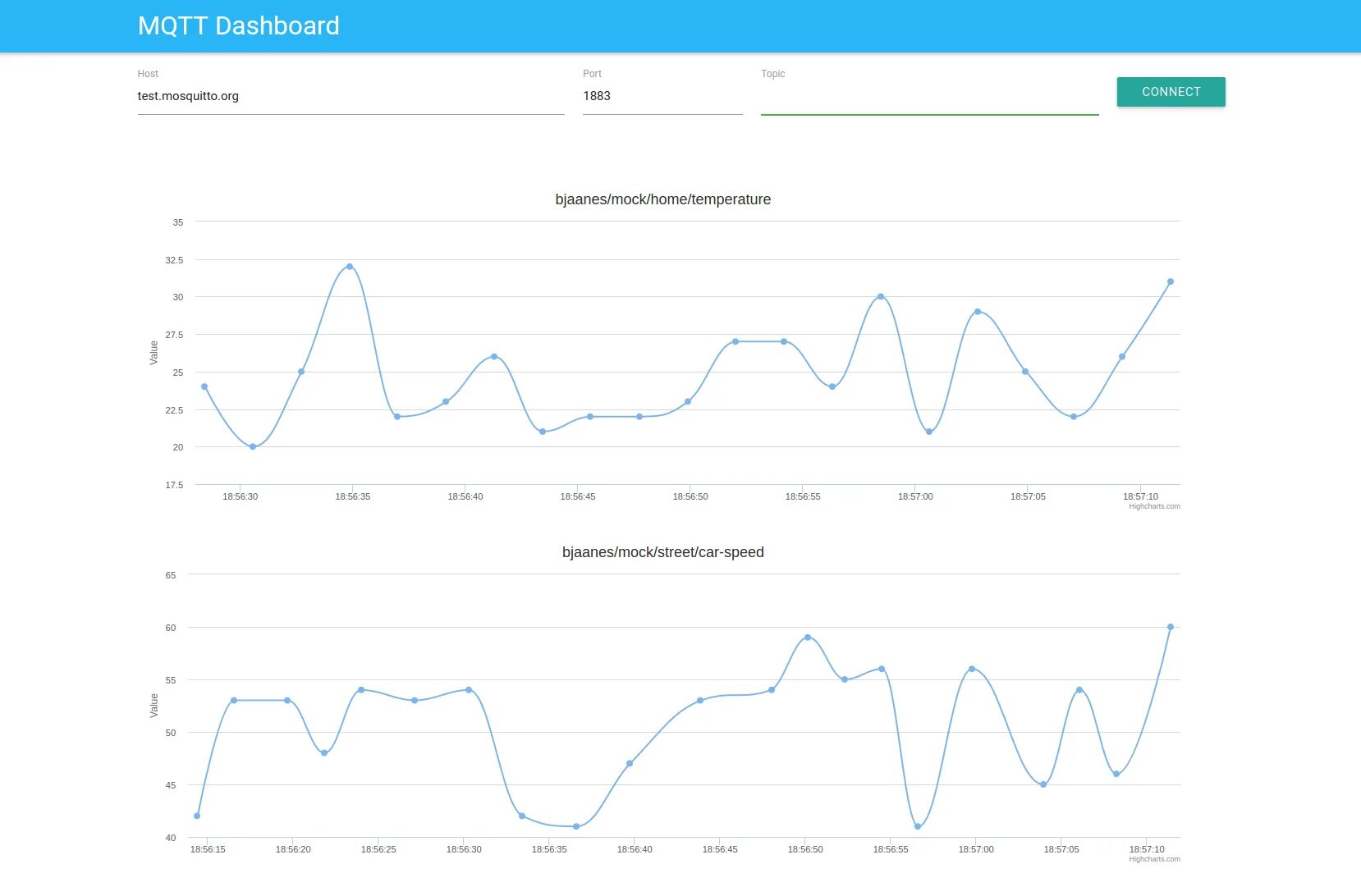
Task: Click the 18:57:00 label on temperature x-axis
Action: coord(915,496)
